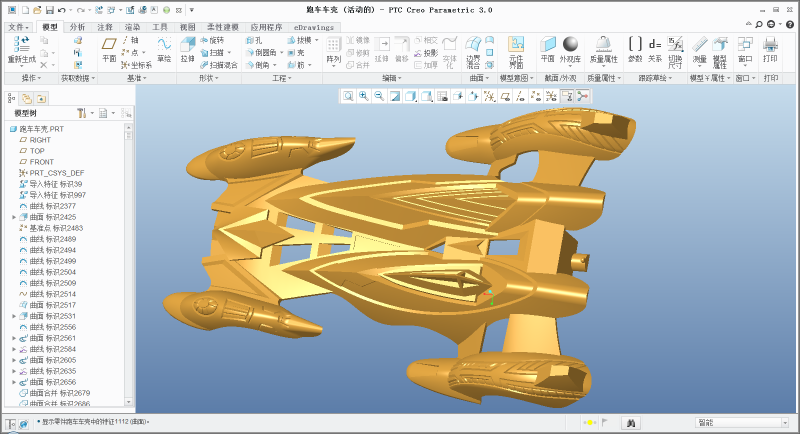This screenshot has height=434, width=800.
Task: Select the Shell (壳) tool
Action: click(296, 53)
